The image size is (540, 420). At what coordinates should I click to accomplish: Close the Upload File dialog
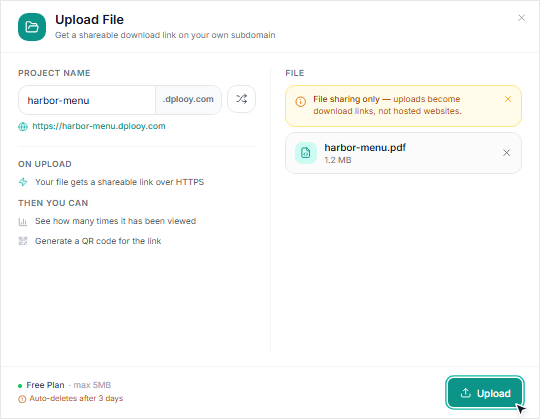coord(521,18)
